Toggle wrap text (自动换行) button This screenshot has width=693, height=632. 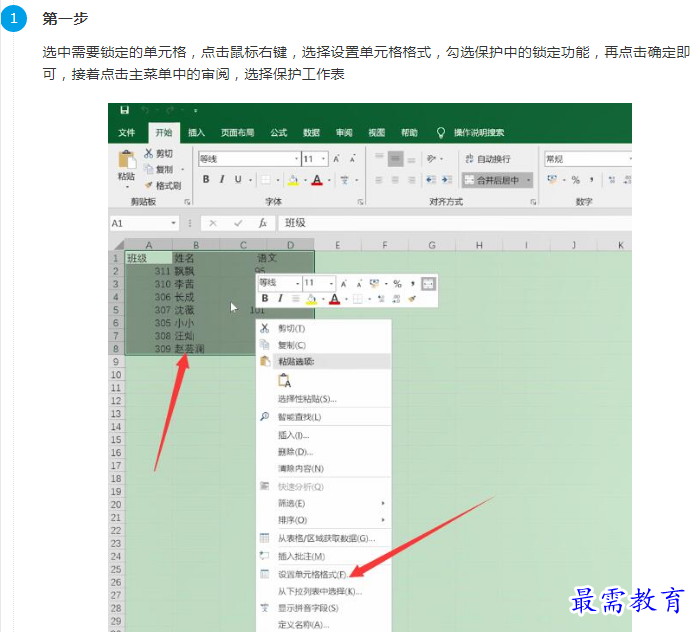tap(488, 159)
